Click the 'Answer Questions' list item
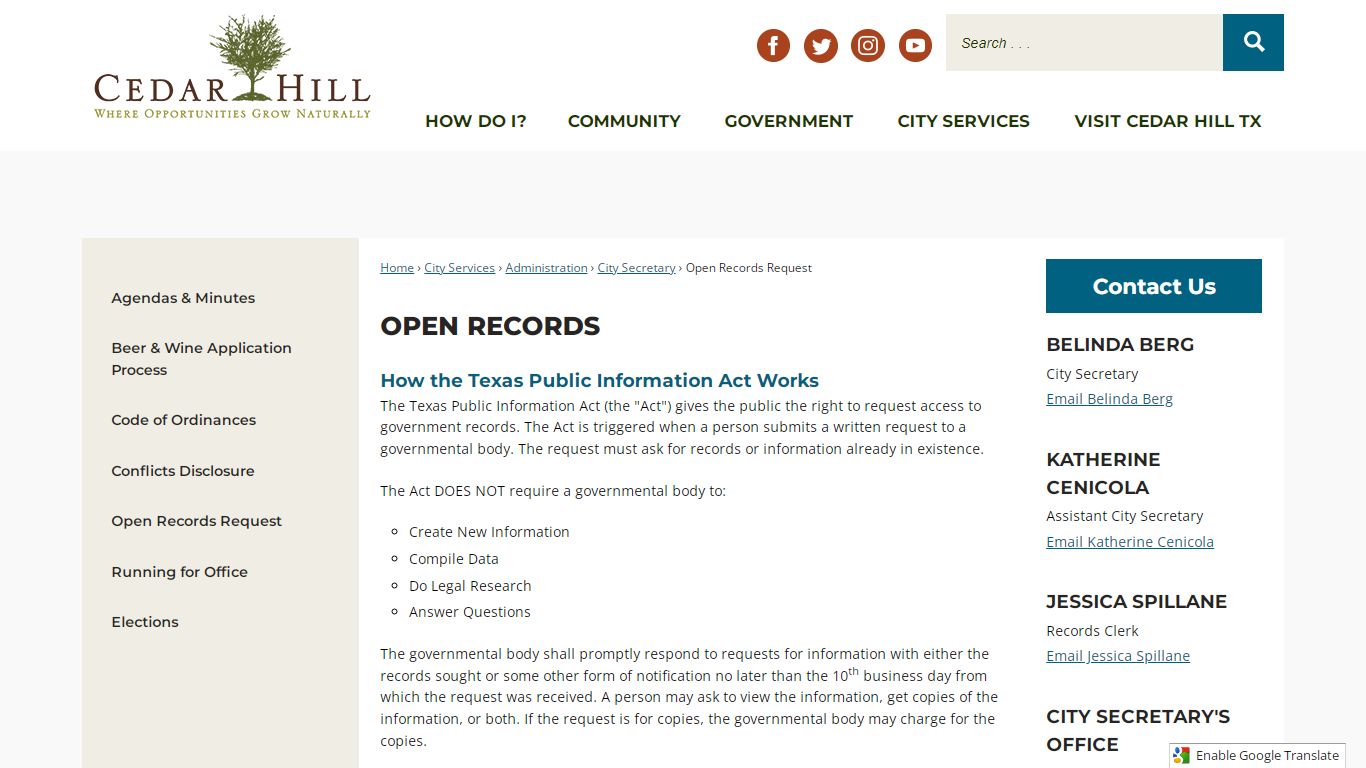 pos(470,612)
